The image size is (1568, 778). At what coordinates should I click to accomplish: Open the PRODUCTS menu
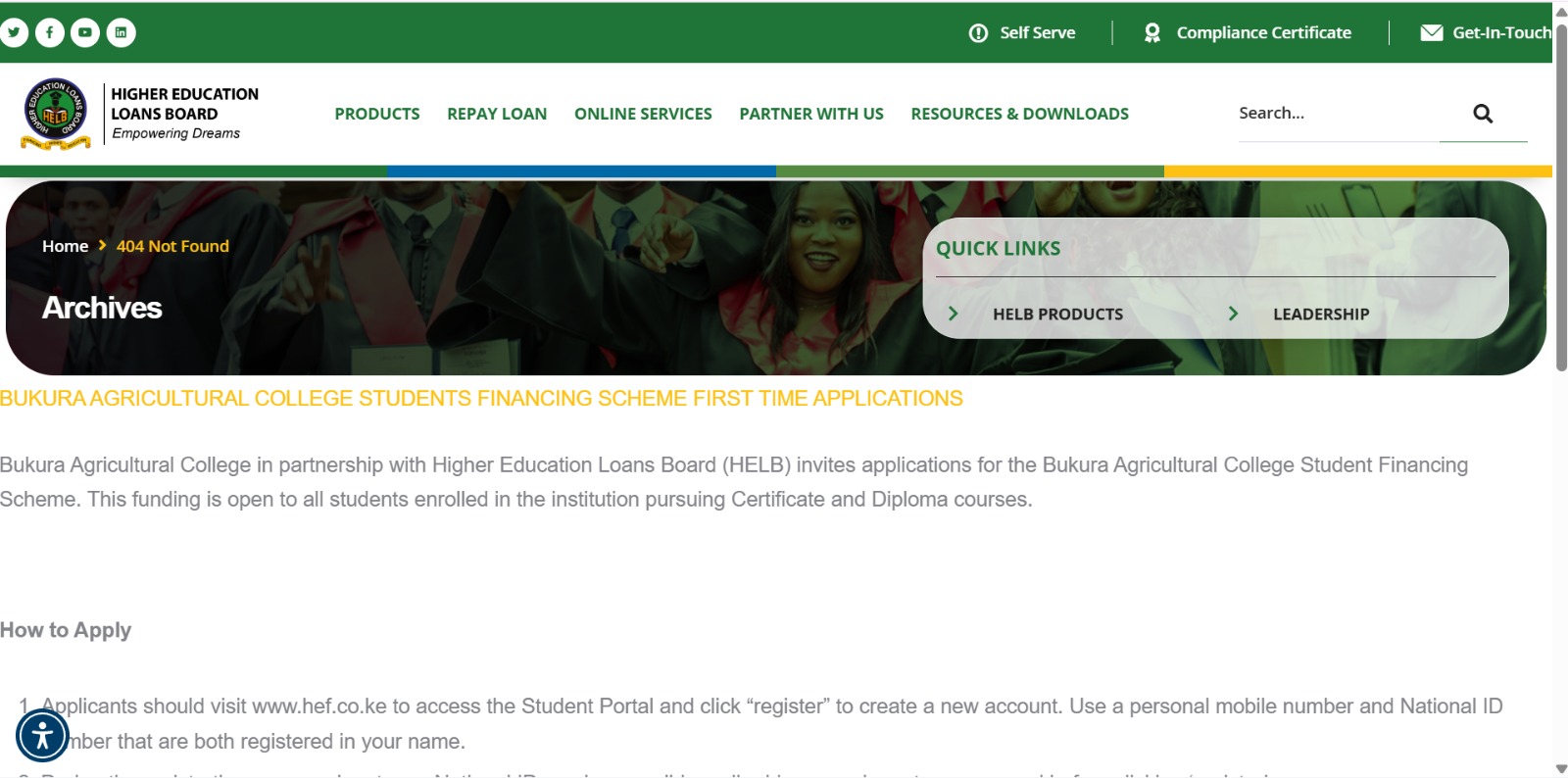[x=377, y=114]
